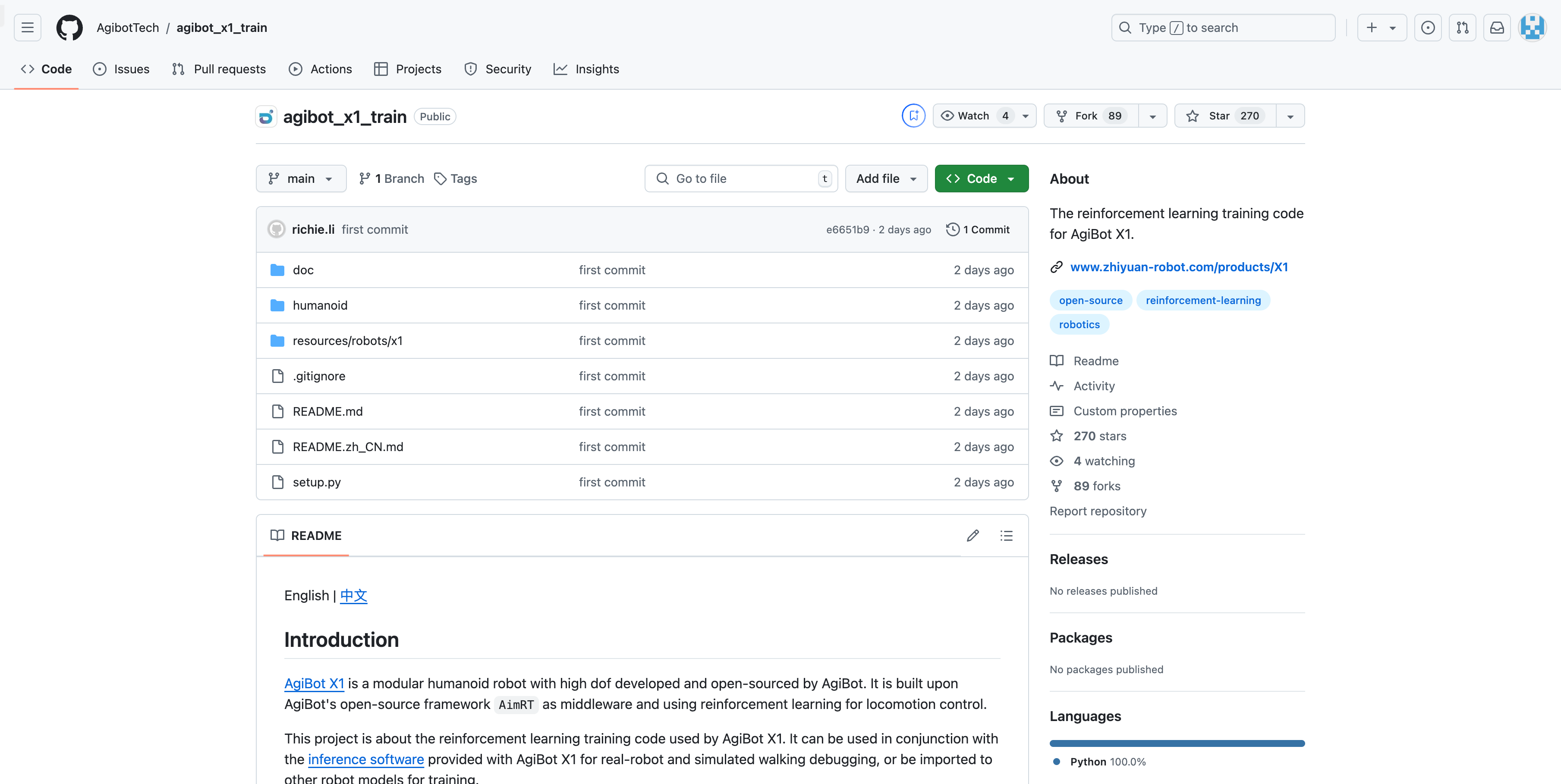The image size is (1561, 784).
Task: Expand the Add file dropdown
Action: pos(886,179)
